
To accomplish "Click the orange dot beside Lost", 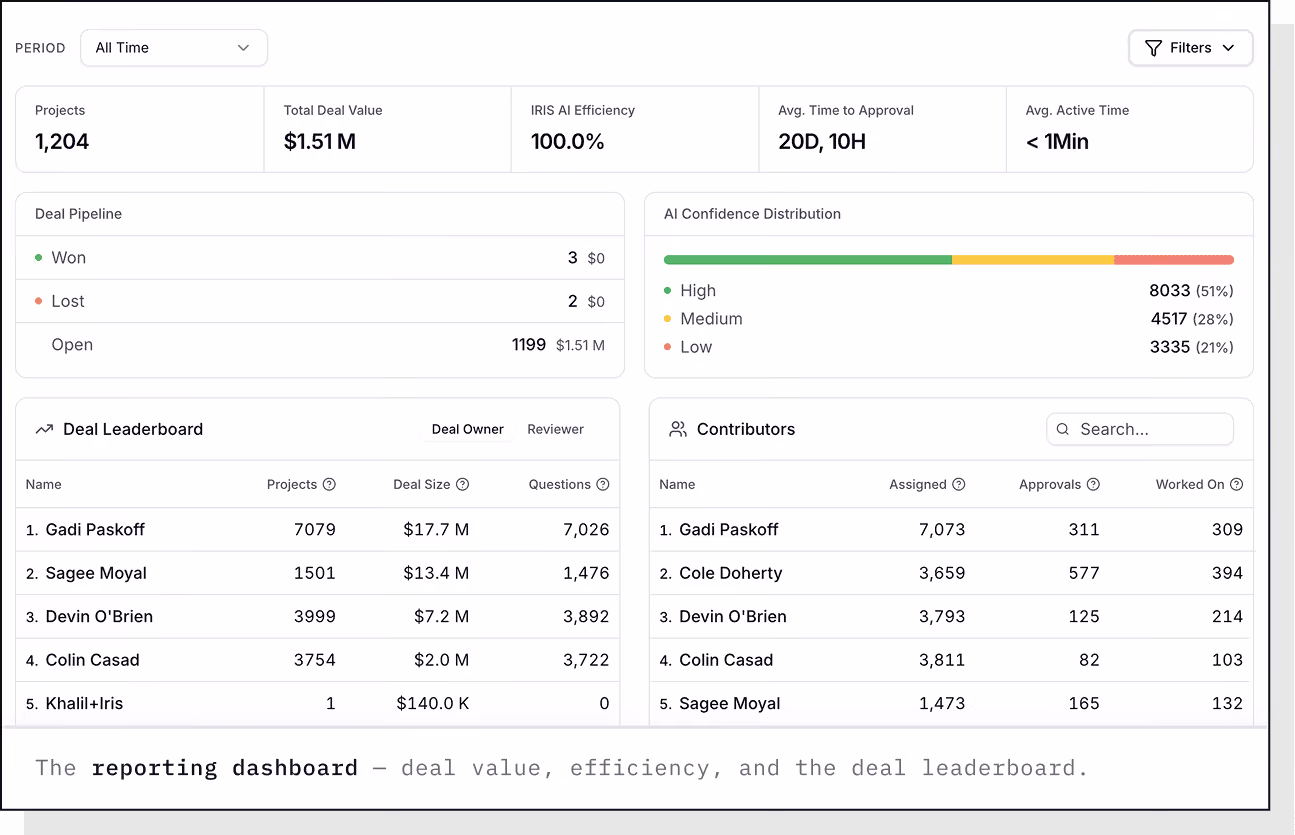I will pos(38,301).
